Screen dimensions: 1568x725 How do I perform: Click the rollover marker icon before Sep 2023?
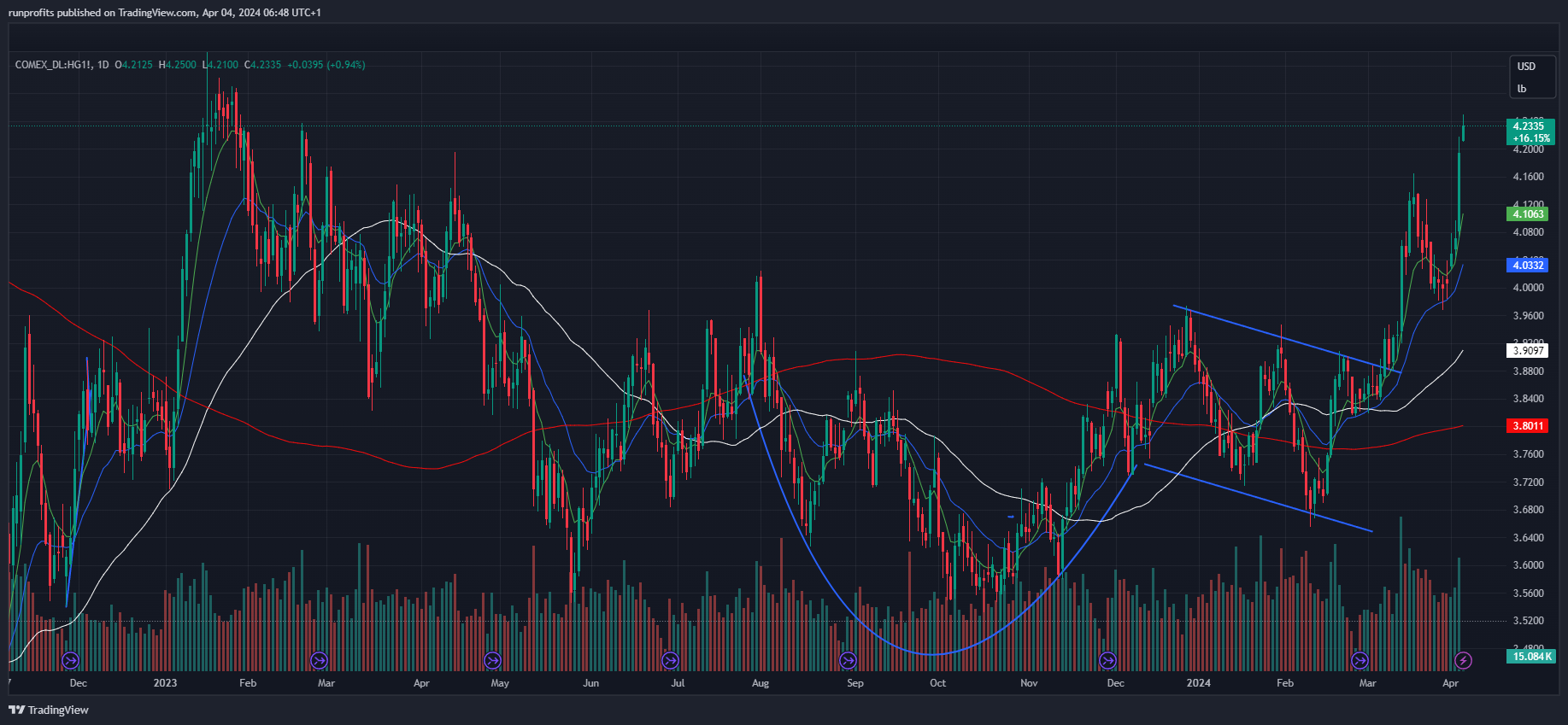[x=848, y=660]
